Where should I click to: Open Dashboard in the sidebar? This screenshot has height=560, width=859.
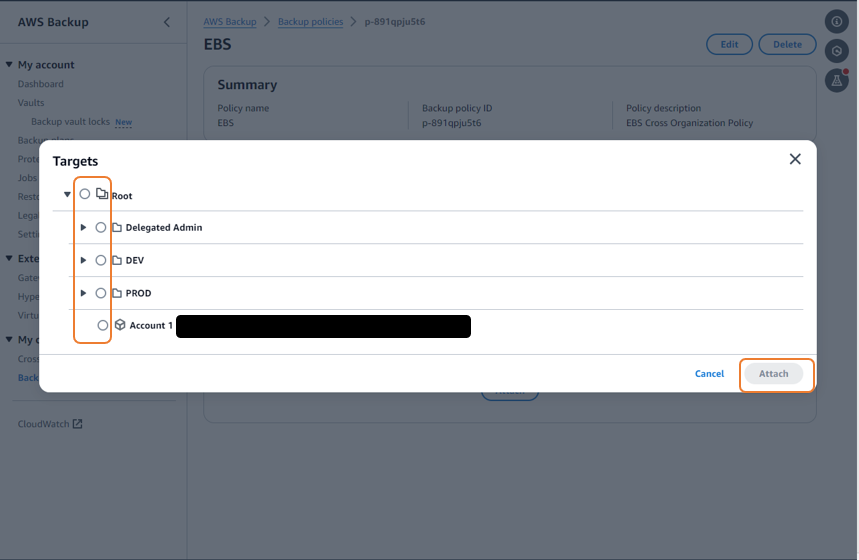click(41, 84)
